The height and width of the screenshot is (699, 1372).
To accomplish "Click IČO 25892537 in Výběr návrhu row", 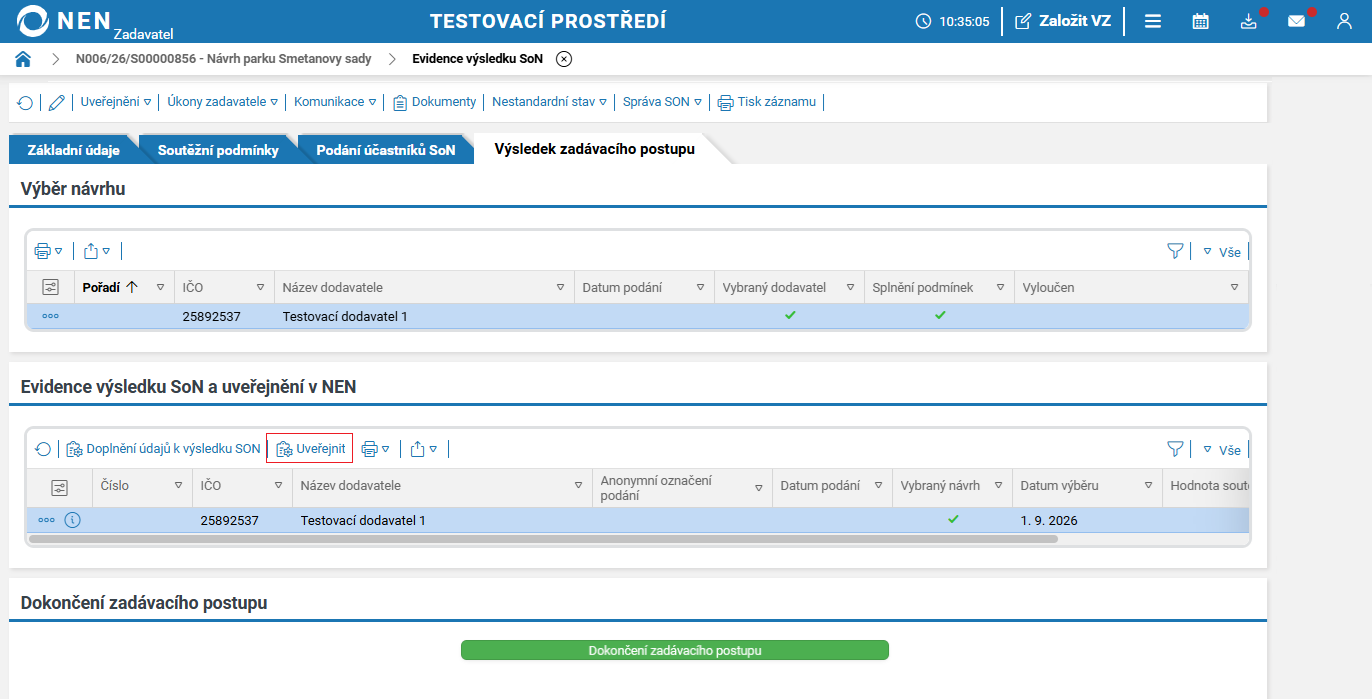I will pos(212,317).
